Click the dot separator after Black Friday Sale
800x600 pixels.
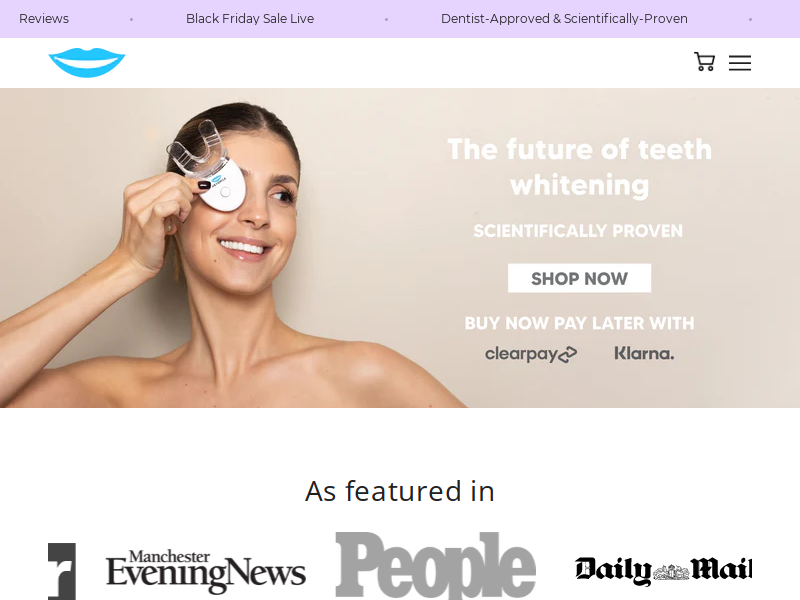click(386, 19)
